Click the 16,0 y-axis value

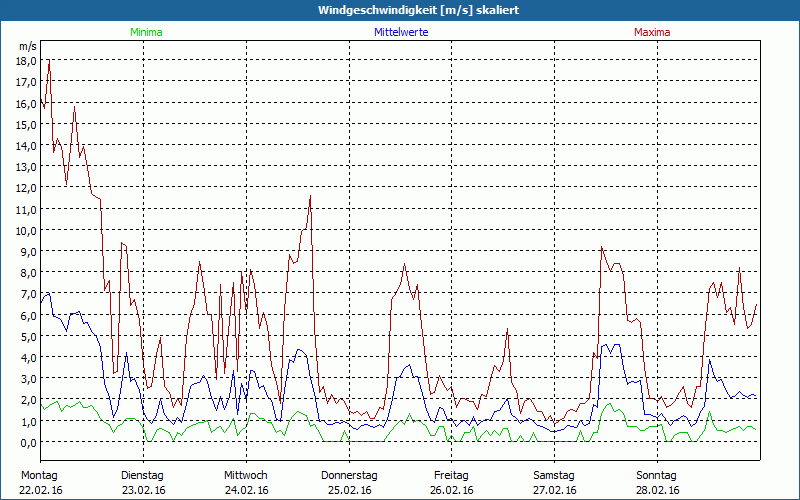26,103
